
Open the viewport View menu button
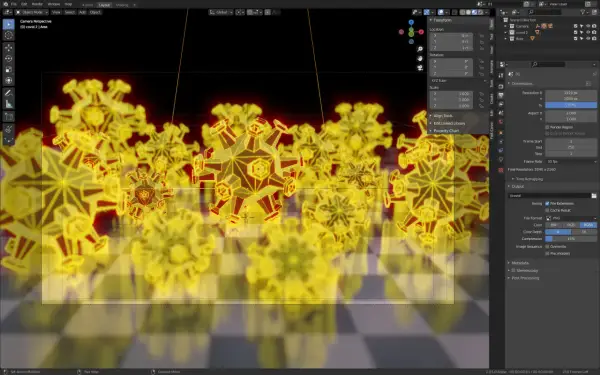tap(56, 12)
